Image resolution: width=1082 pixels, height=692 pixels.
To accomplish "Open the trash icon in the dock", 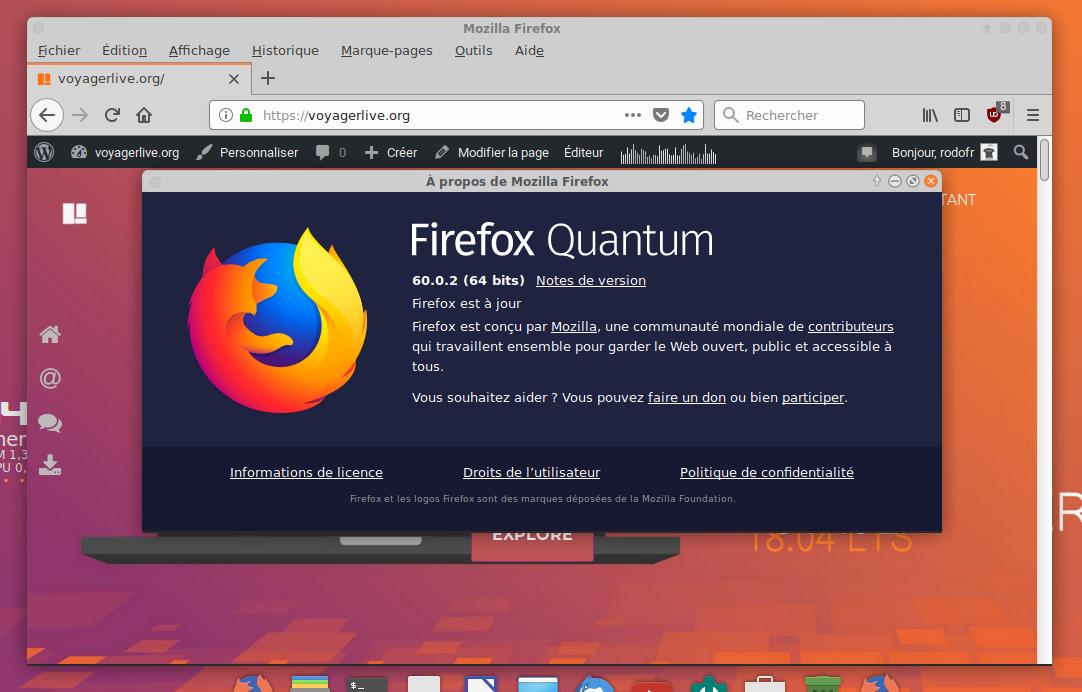I will click(823, 684).
